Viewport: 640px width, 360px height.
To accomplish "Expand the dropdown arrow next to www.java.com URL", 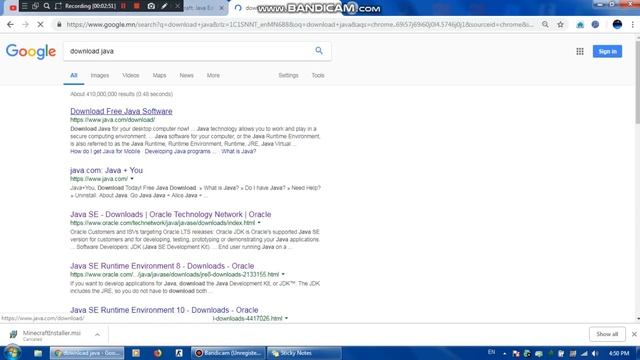I will [x=132, y=179].
